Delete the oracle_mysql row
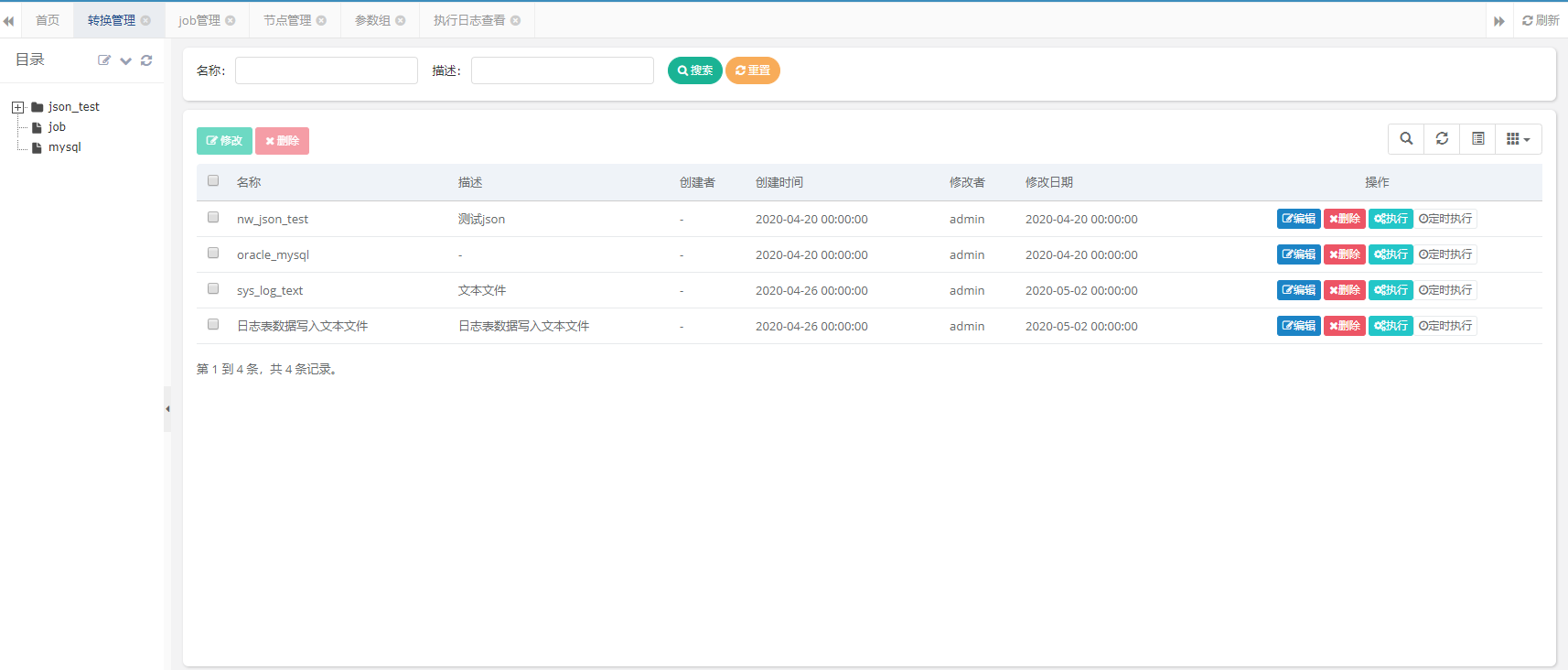The height and width of the screenshot is (670, 1568). point(1345,254)
